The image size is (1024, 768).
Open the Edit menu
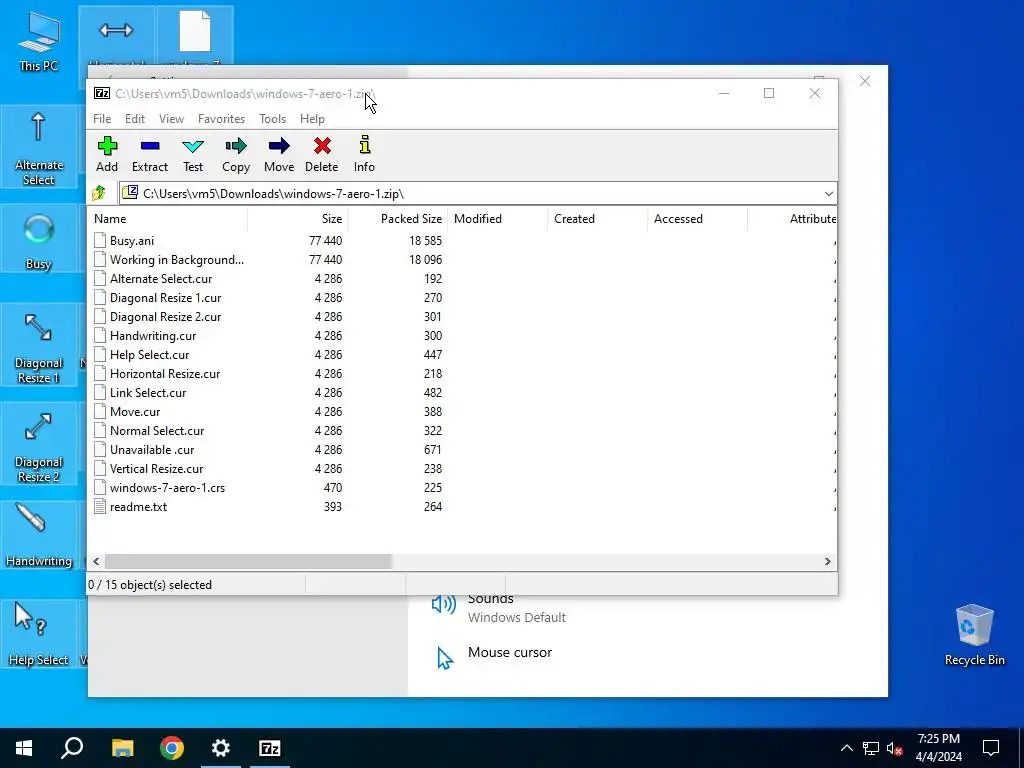(135, 119)
